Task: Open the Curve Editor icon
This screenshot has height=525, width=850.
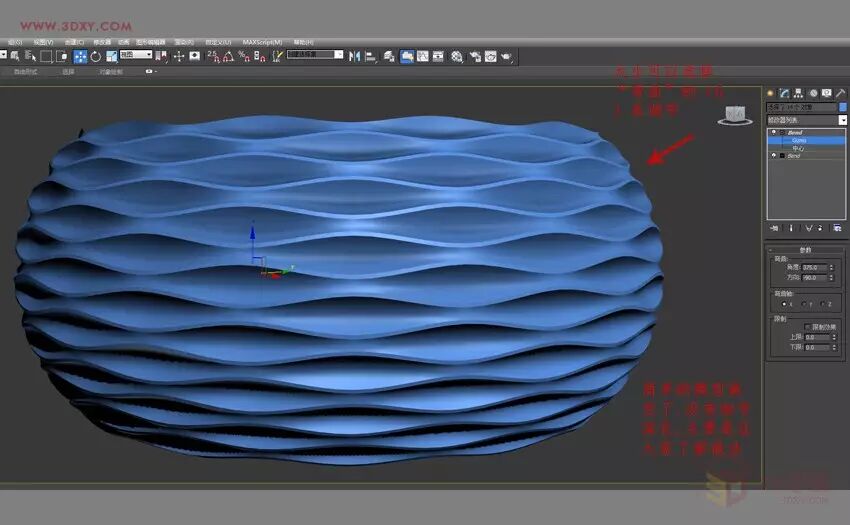Action: pyautogui.click(x=422, y=56)
